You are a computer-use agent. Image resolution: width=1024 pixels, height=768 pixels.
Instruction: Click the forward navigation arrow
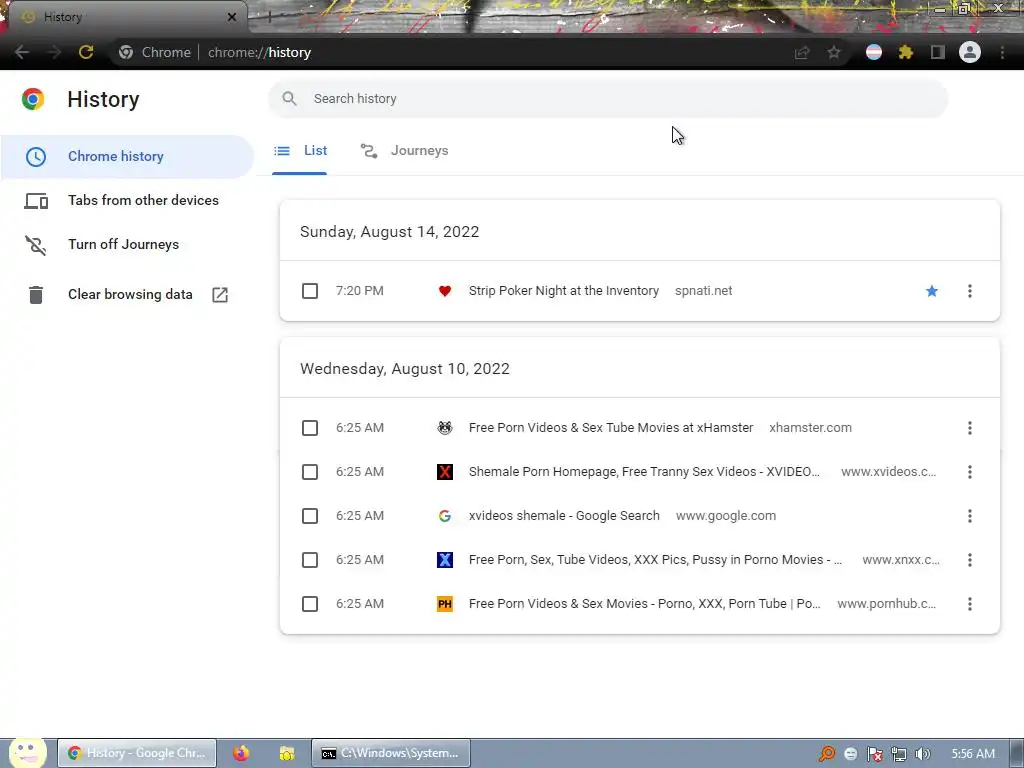coord(54,52)
